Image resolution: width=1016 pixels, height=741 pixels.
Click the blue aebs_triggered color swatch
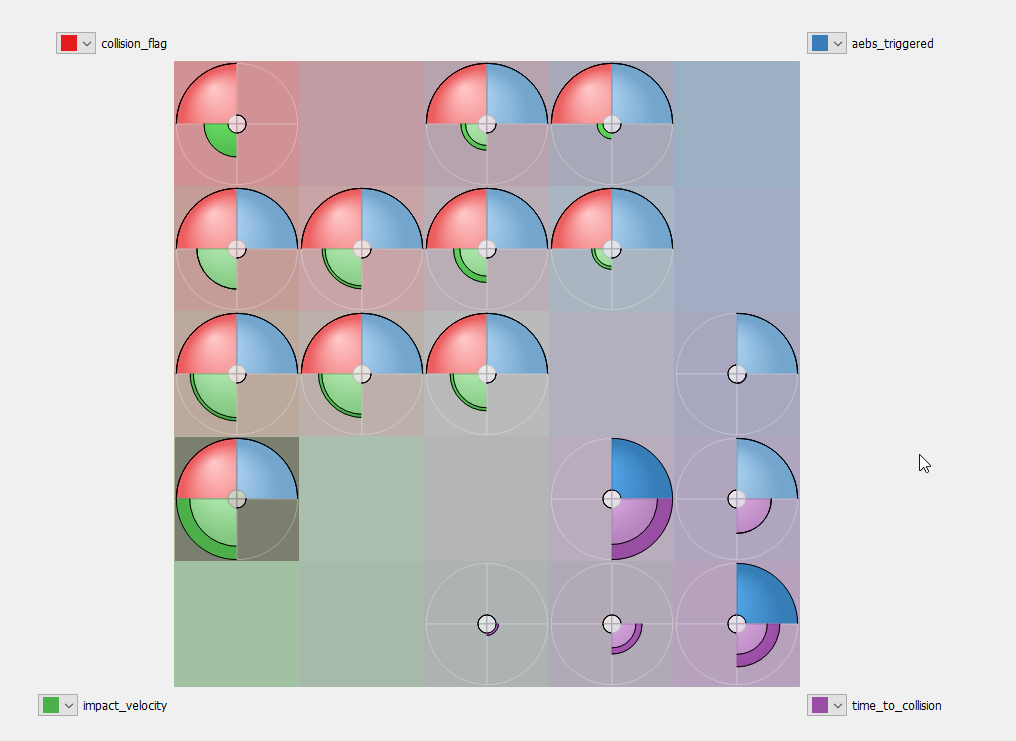pos(820,43)
